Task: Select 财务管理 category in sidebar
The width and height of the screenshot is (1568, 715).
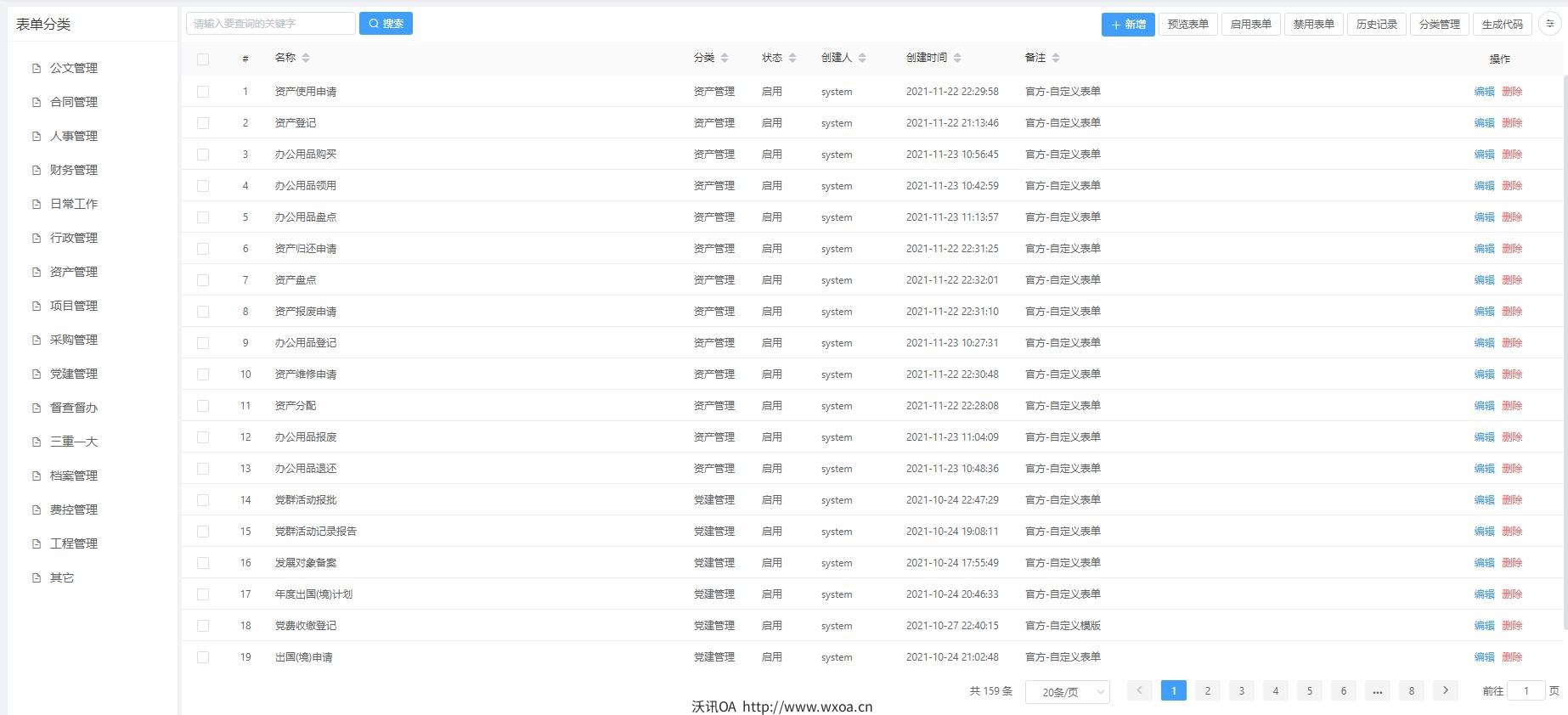Action: (x=74, y=170)
